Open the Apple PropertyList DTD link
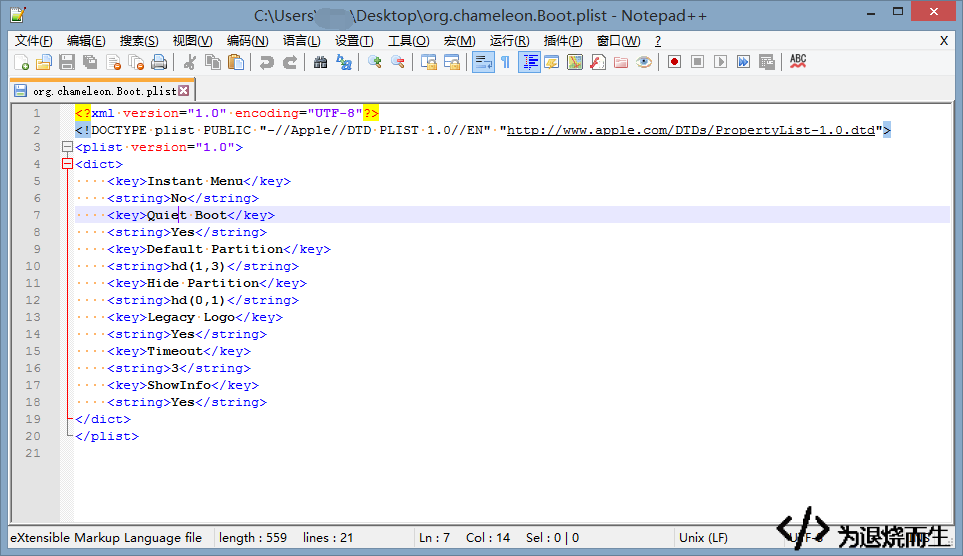Image resolution: width=963 pixels, height=556 pixels. click(691, 130)
